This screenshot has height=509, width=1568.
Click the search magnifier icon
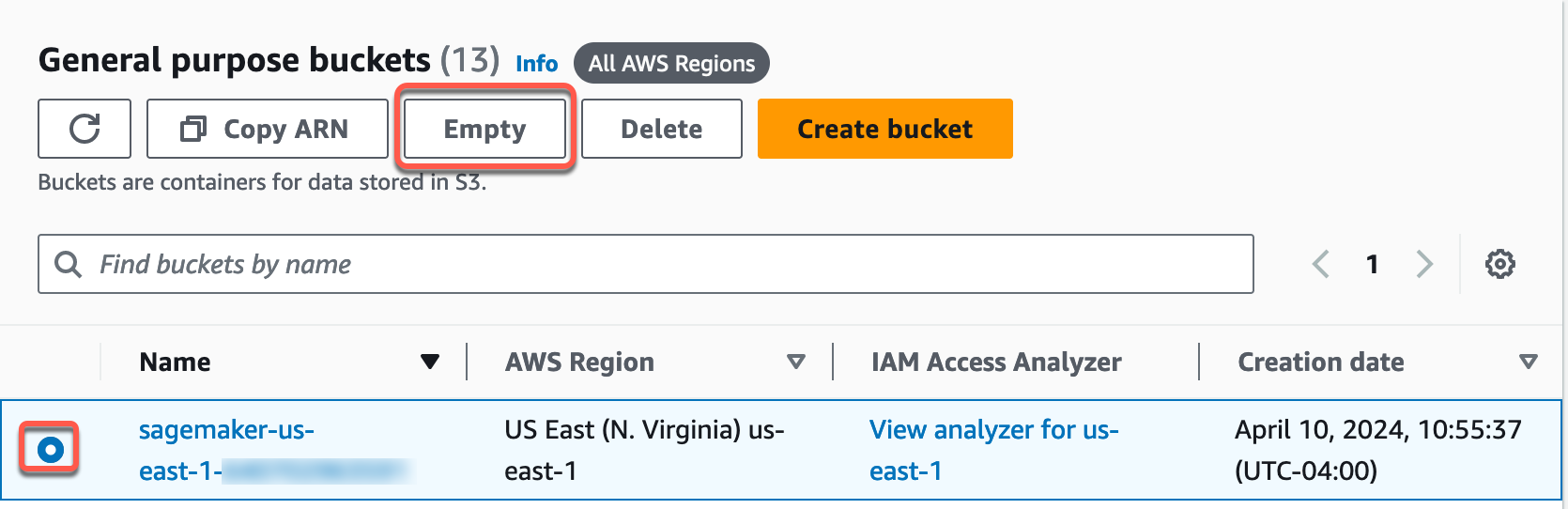tap(68, 264)
